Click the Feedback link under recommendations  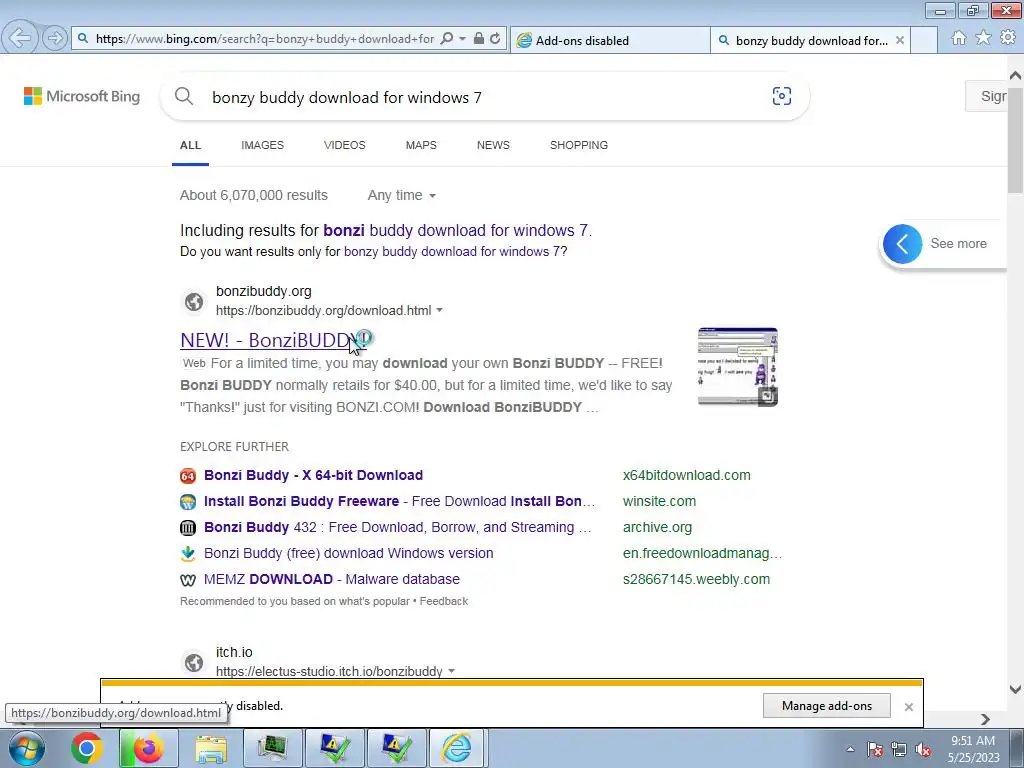444,601
